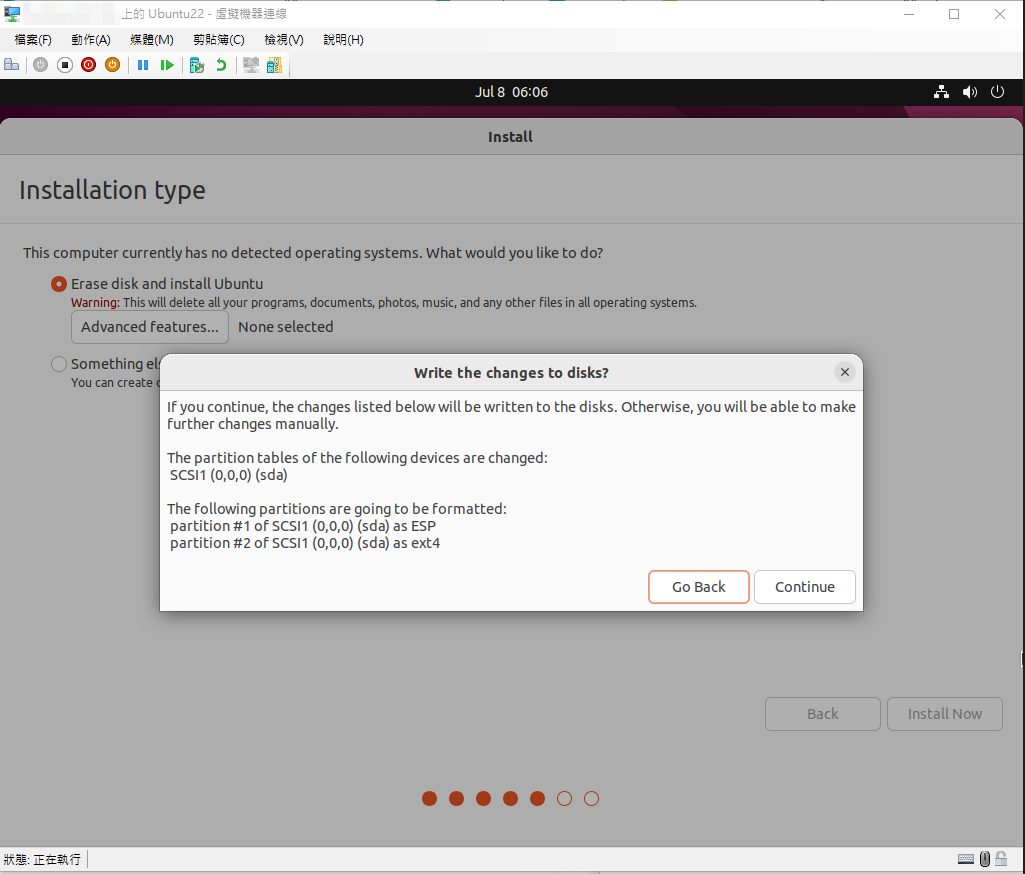Screen dimensions: 1025x874
Task: Open the 媒體(M) menu
Action: coord(152,40)
